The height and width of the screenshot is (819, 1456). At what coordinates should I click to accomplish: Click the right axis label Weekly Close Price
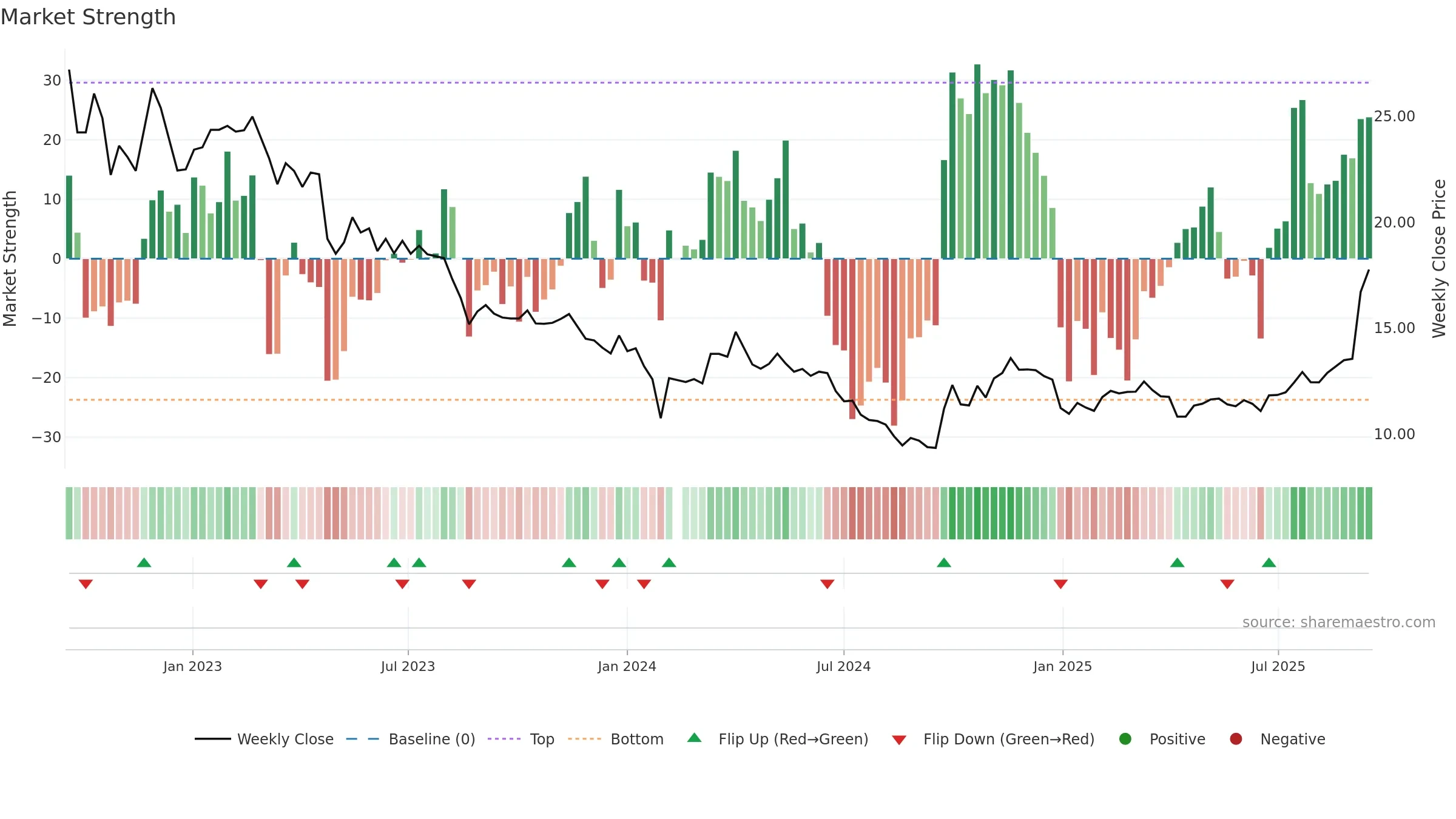coord(1439,258)
